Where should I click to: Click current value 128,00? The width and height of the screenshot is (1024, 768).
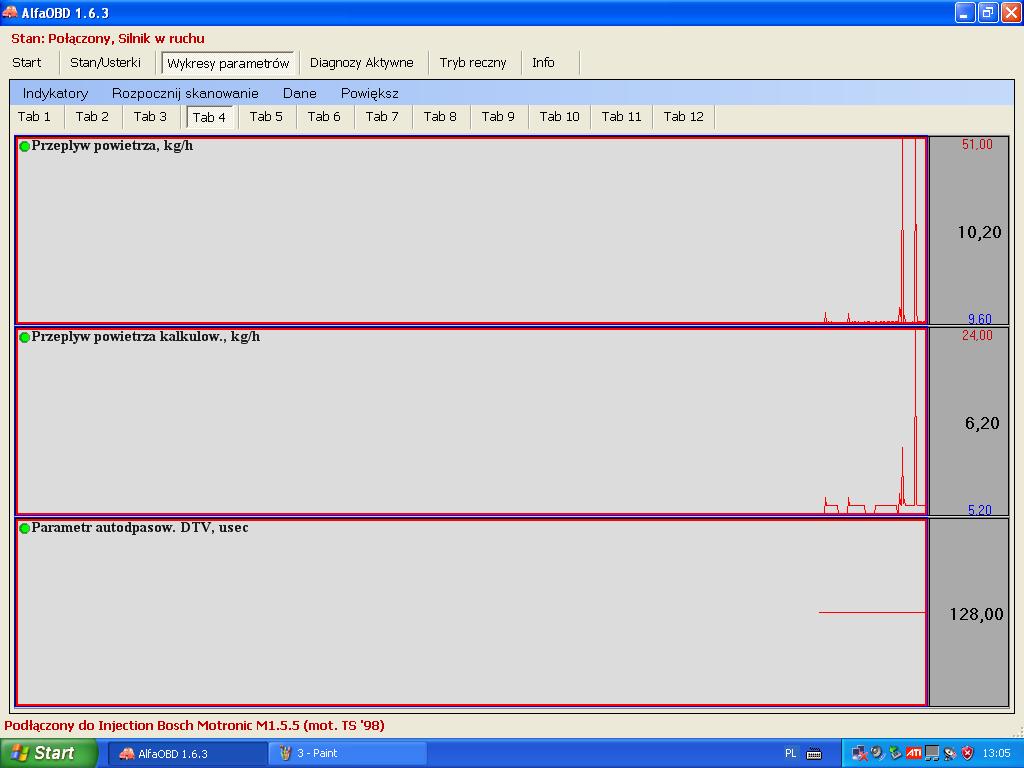(x=976, y=614)
